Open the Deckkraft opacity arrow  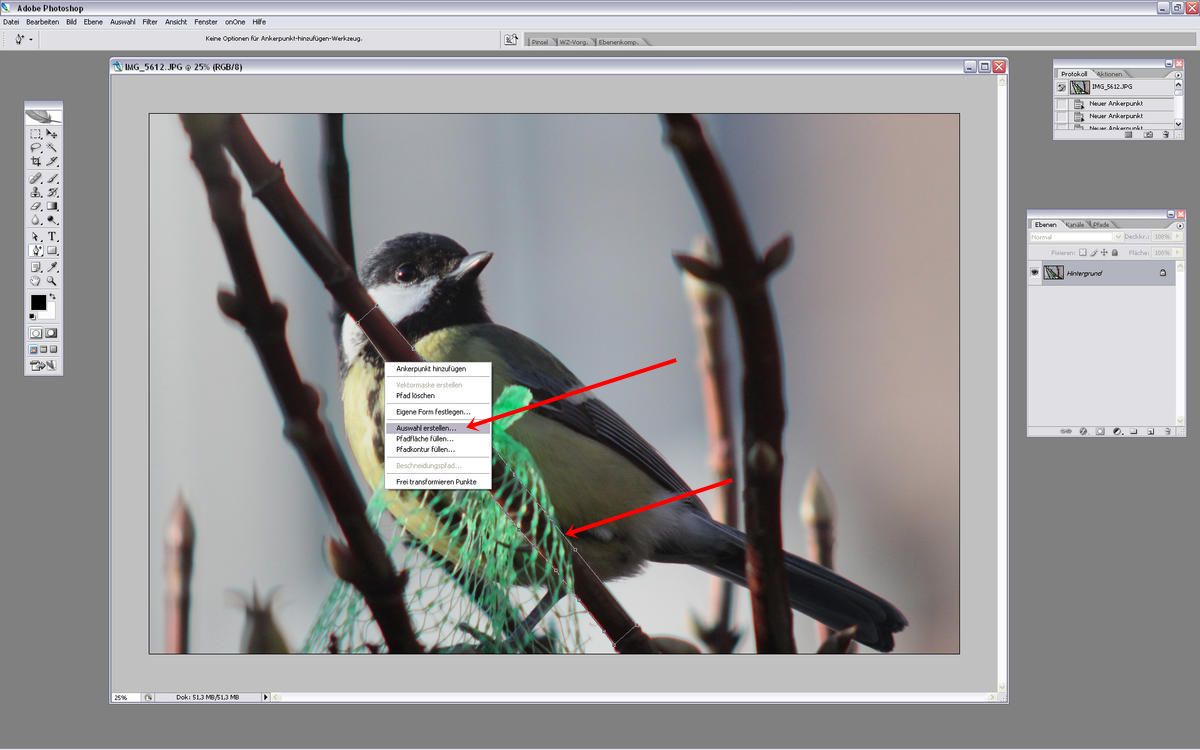1177,236
